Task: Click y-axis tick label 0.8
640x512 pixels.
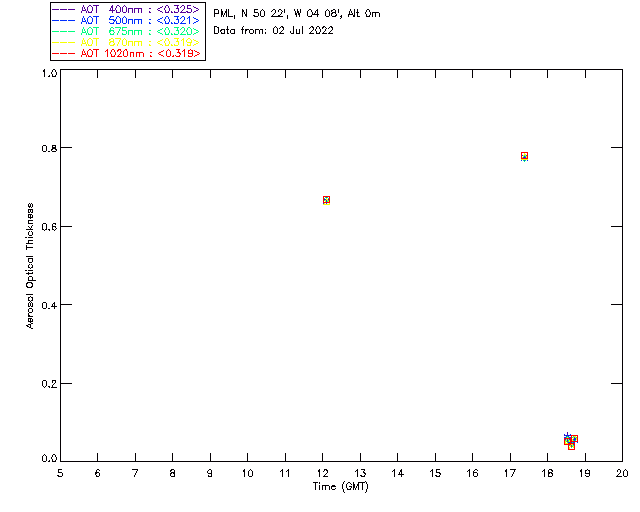Action: click(49, 148)
